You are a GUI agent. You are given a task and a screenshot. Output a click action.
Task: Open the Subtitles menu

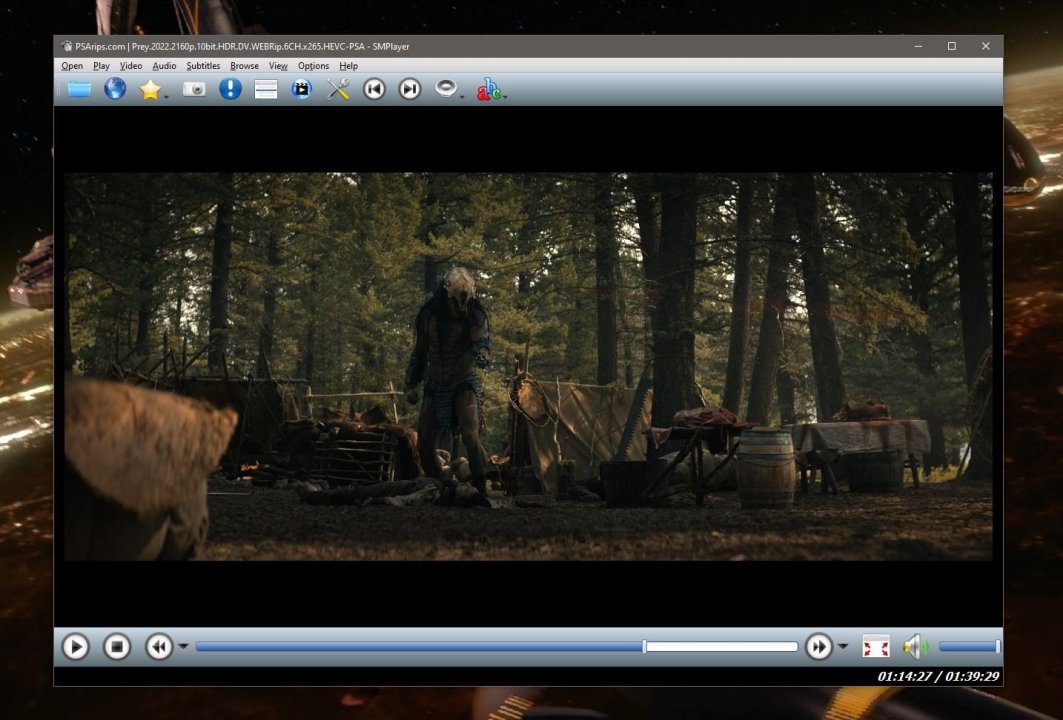(203, 65)
